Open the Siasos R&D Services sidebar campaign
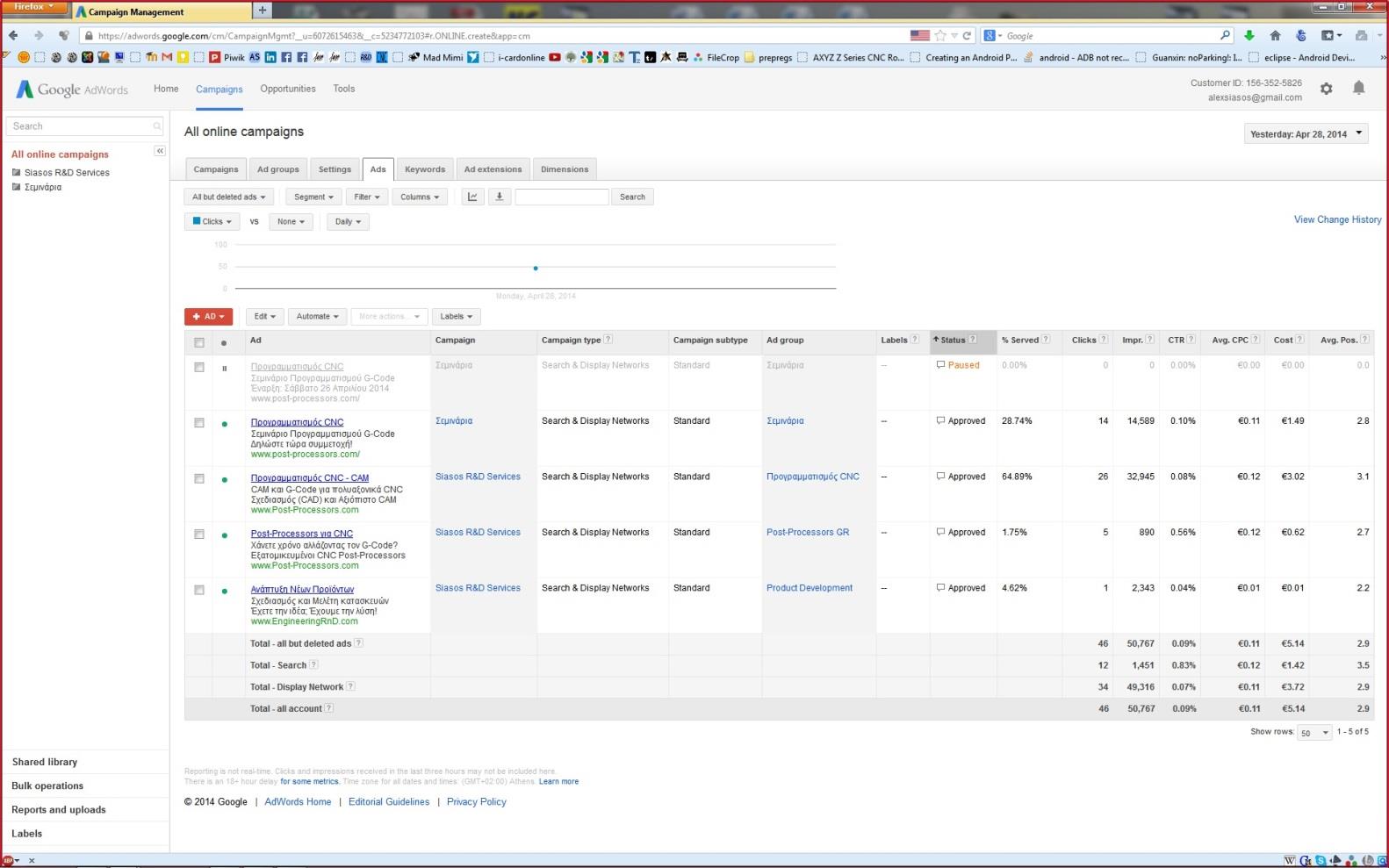This screenshot has height=868, width=1389. click(x=67, y=173)
